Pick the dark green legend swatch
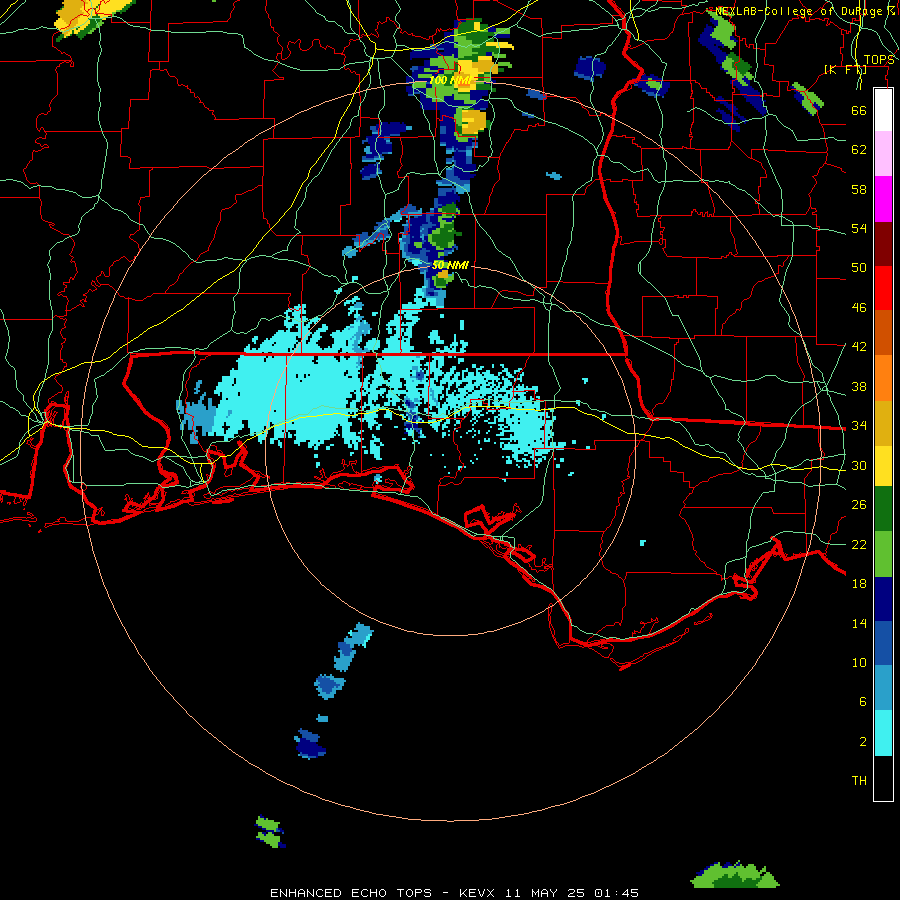The image size is (900, 900). tap(883, 509)
